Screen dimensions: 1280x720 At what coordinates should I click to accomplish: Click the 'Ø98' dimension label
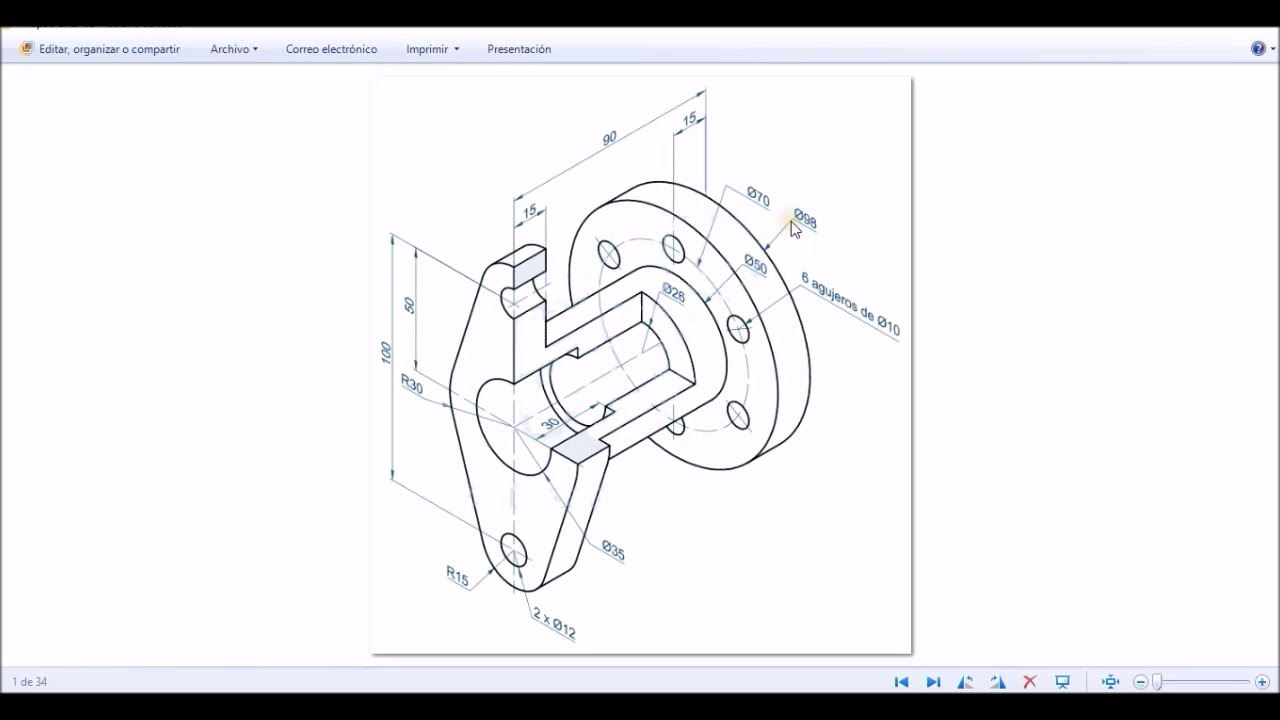[805, 219]
